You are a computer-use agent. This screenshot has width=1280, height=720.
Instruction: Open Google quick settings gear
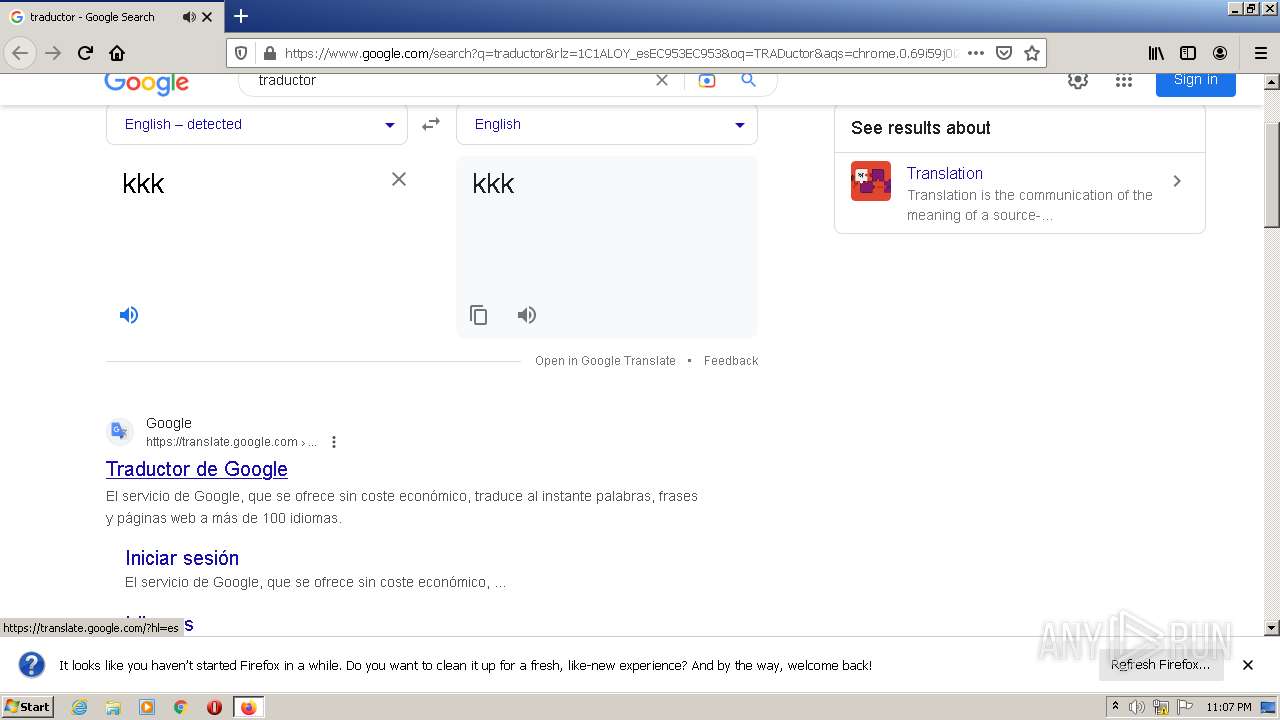coord(1078,81)
